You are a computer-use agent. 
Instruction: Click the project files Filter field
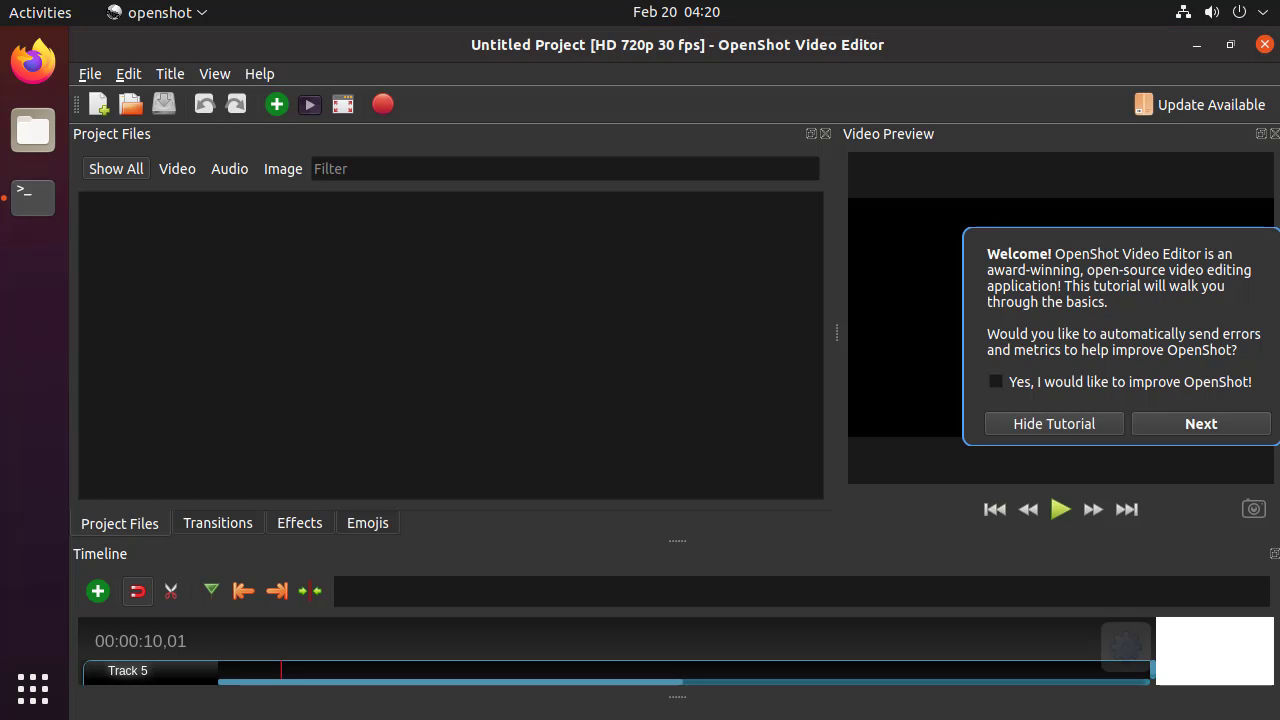click(x=565, y=169)
